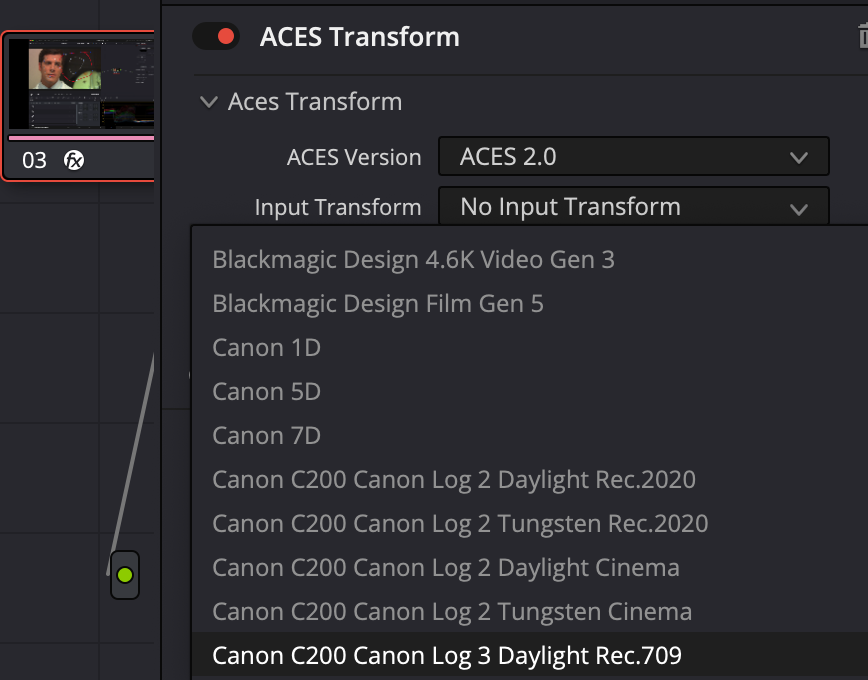Collapse the Aces Transform section chevron
Viewport: 868px width, 680px height.
tap(209, 102)
